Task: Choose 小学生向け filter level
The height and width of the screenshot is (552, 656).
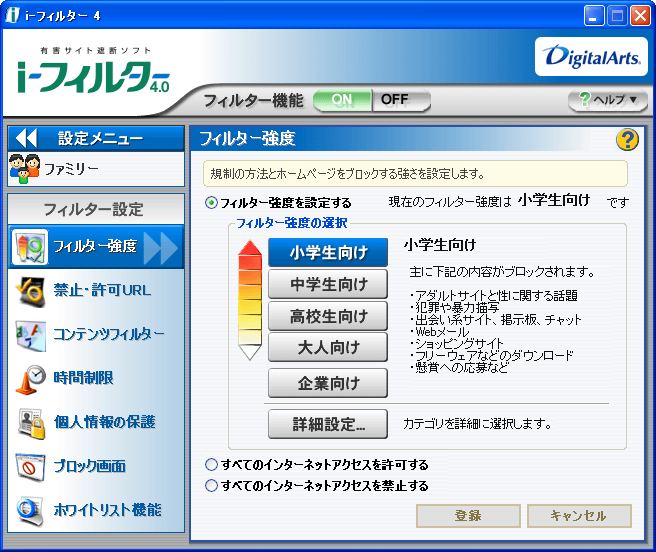Action: point(328,252)
